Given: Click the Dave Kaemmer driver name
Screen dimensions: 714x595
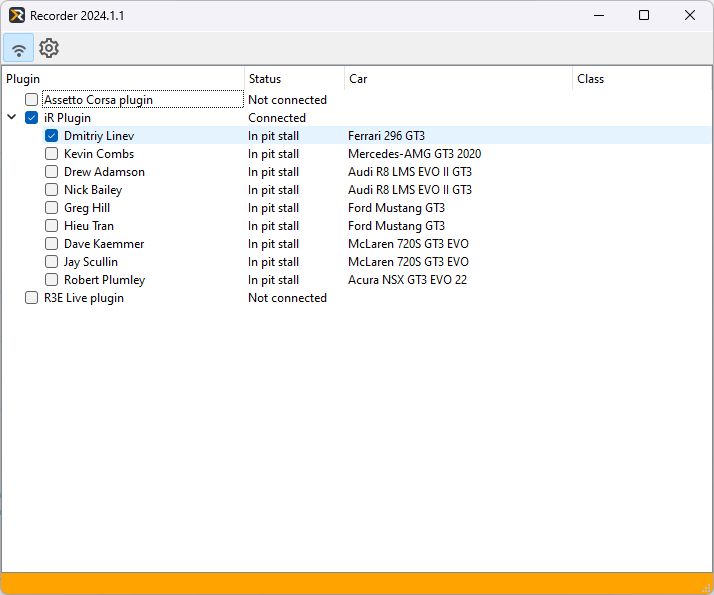Looking at the screenshot, I should tap(104, 244).
